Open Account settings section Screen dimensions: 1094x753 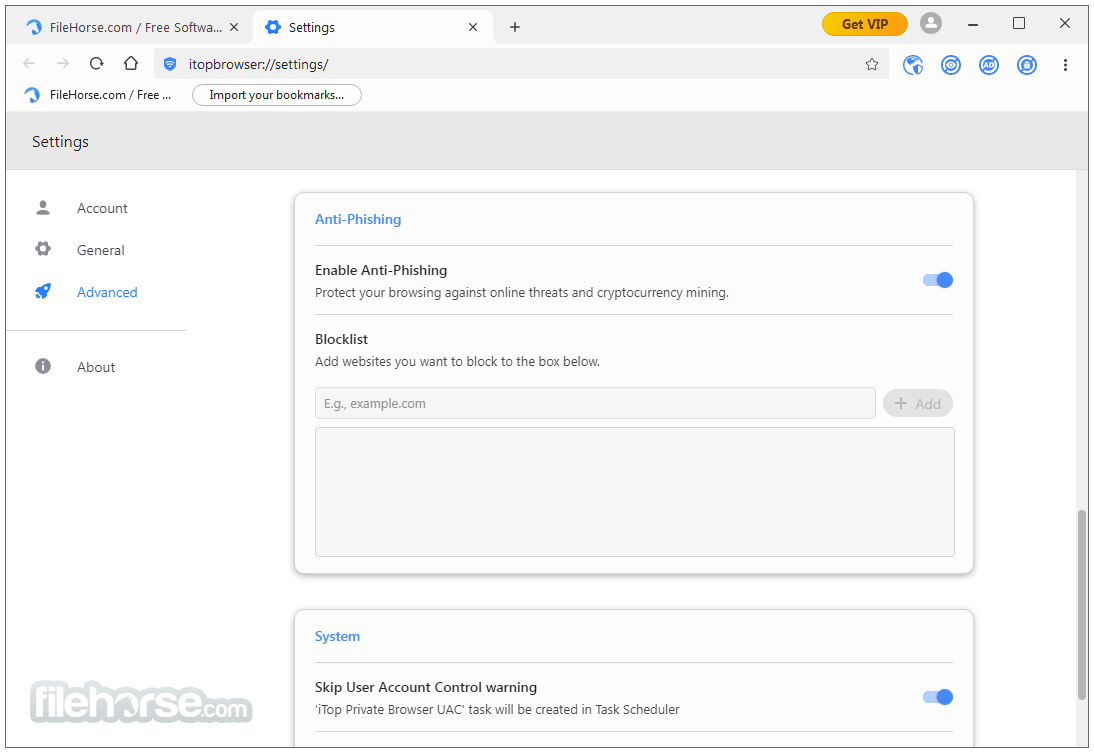[x=102, y=208]
